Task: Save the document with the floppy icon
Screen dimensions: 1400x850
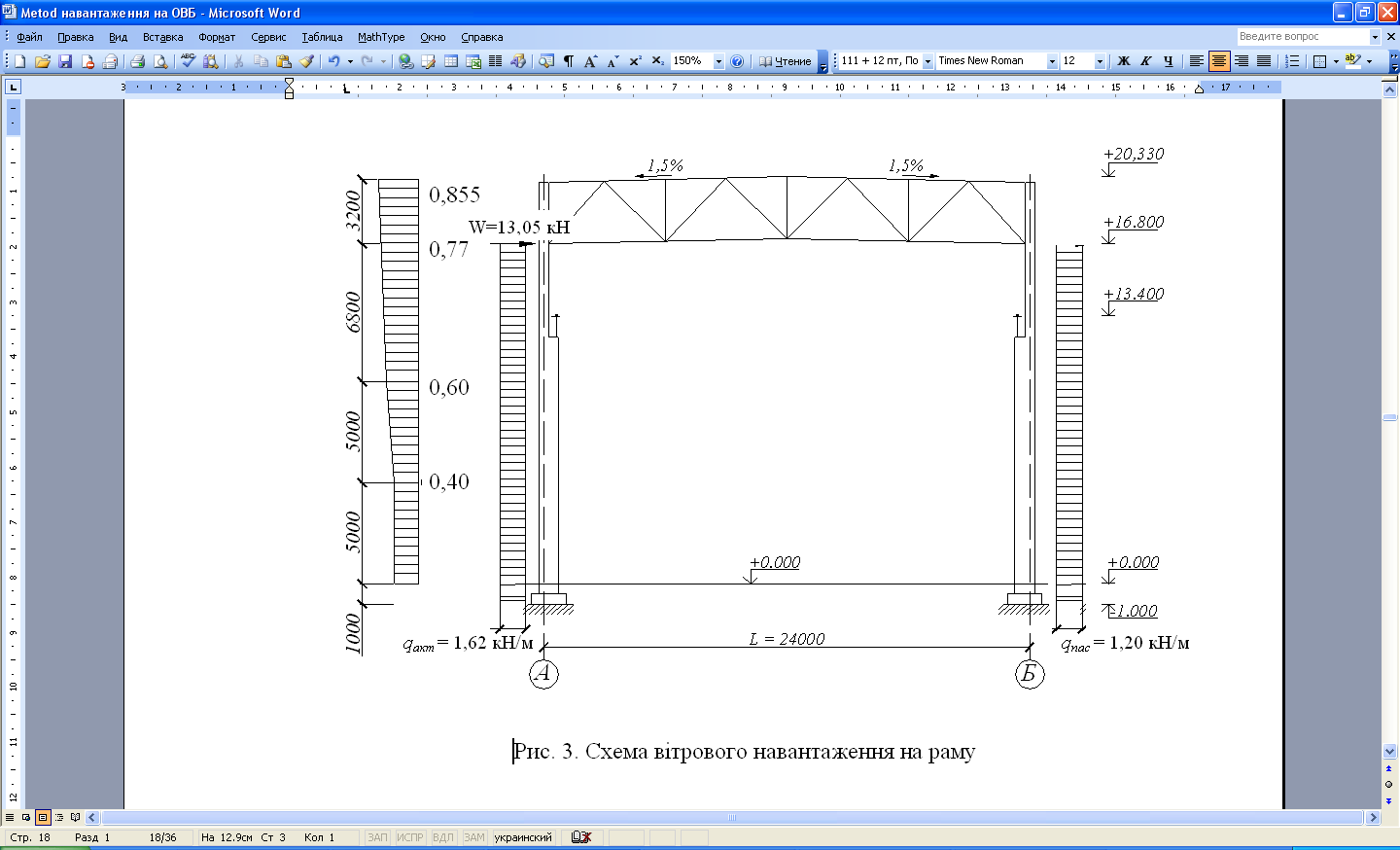Action: click(65, 61)
